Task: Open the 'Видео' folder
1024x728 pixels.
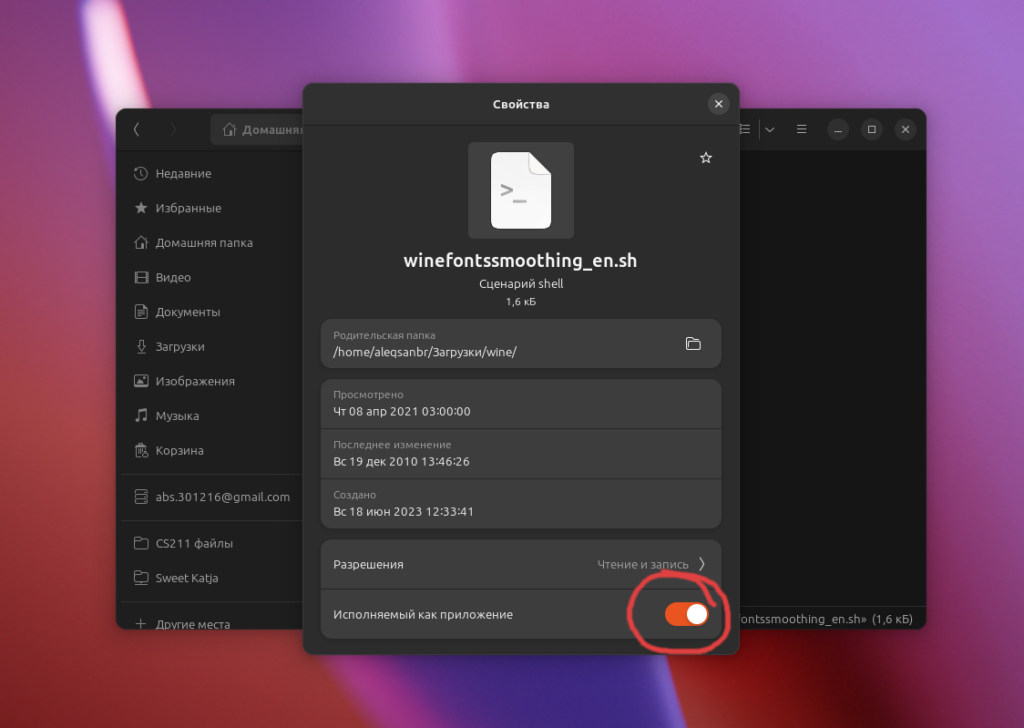Action: coord(173,278)
